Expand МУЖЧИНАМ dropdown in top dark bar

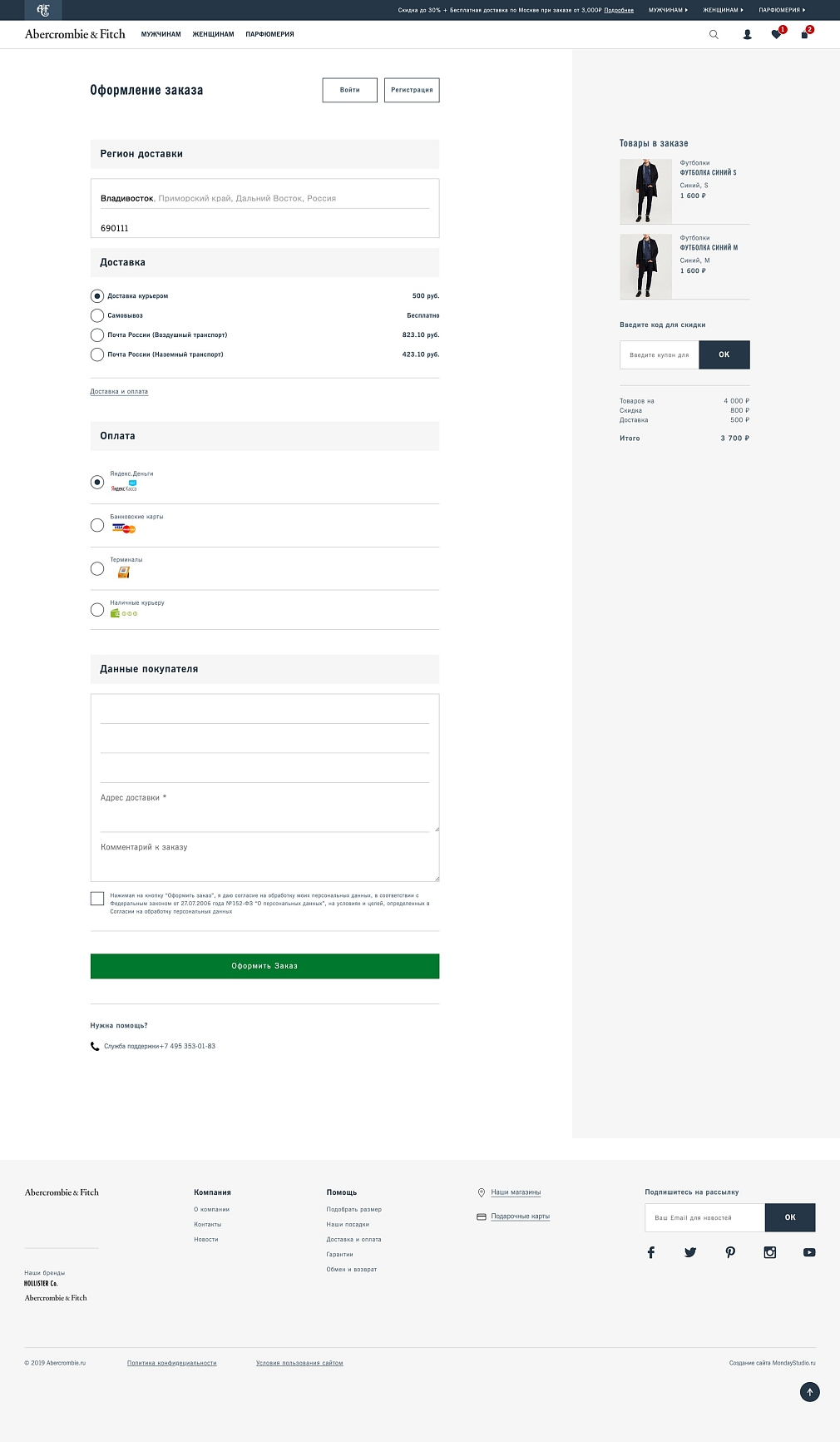pyautogui.click(x=668, y=10)
